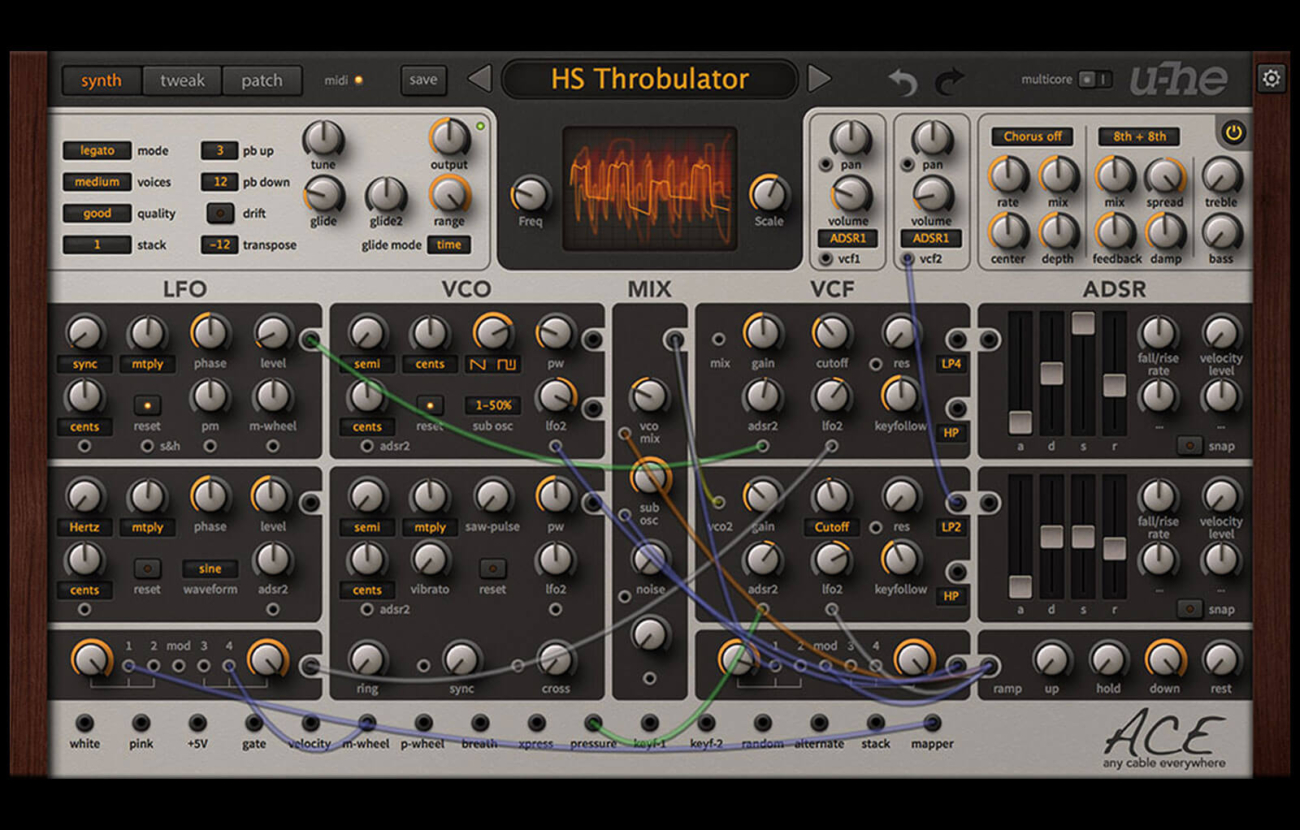
Task: Click the glide2 knob
Action: pyautogui.click(x=386, y=195)
